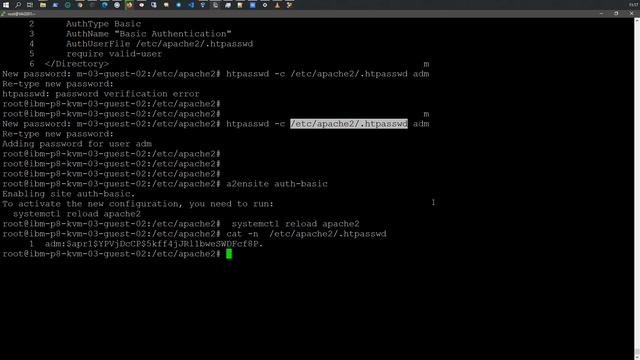
Task: Click the '</Directory>' closing tag
Action: click(77, 64)
